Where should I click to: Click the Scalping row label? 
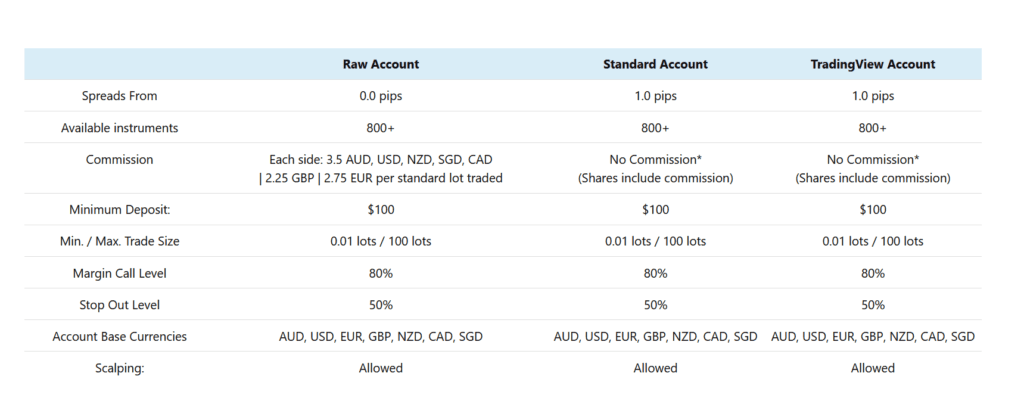tap(120, 368)
